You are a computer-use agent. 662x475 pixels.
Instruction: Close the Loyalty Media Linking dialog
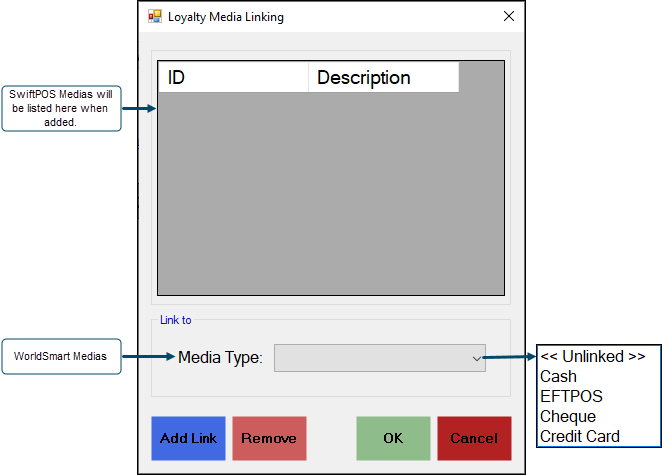tap(509, 16)
